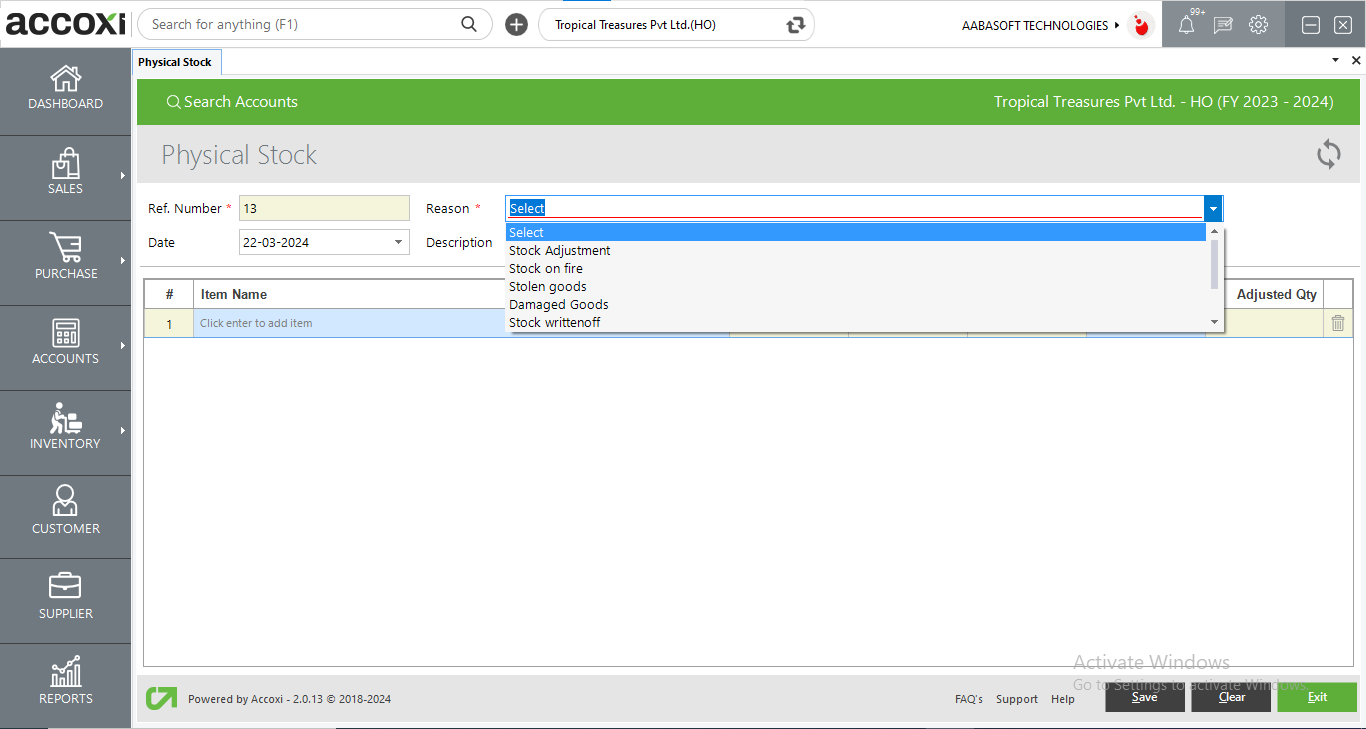Select Stock Adjustment from reason list
The height and width of the screenshot is (729, 1366).
point(560,251)
